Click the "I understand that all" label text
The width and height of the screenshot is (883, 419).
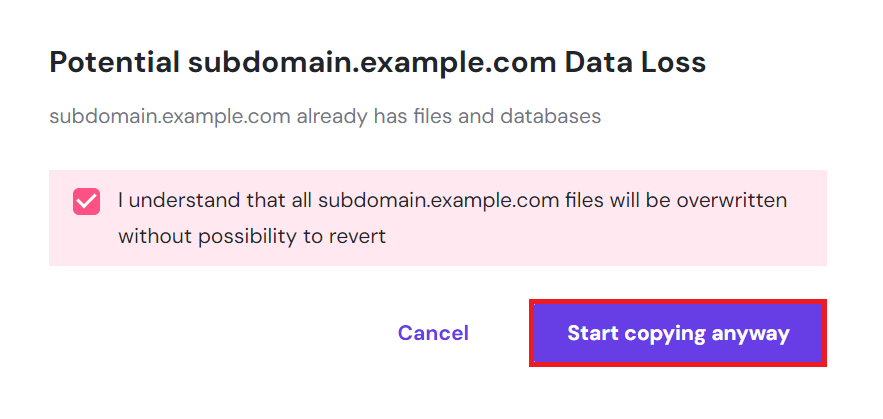(215, 200)
